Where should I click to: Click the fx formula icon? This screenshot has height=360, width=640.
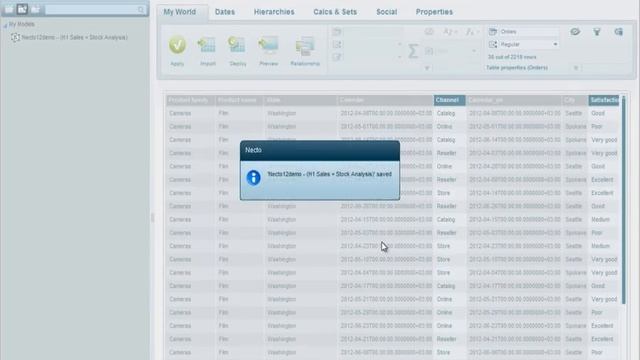coord(471,31)
